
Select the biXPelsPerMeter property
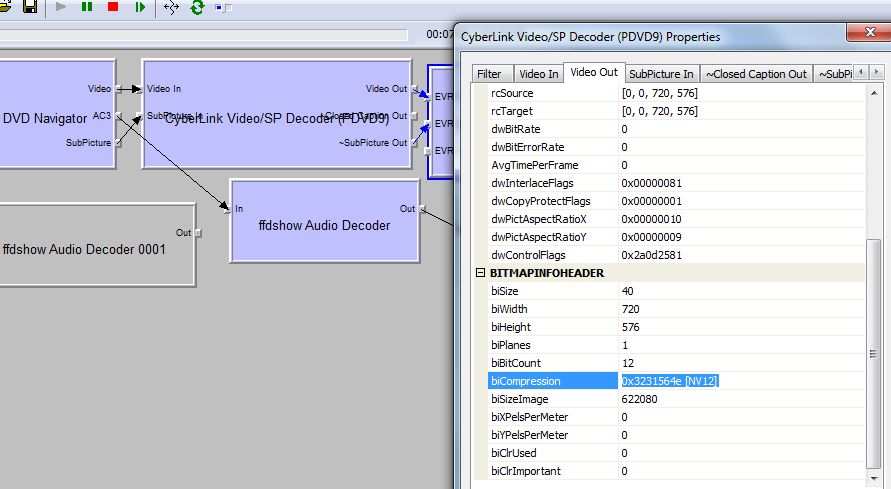tap(676, 417)
